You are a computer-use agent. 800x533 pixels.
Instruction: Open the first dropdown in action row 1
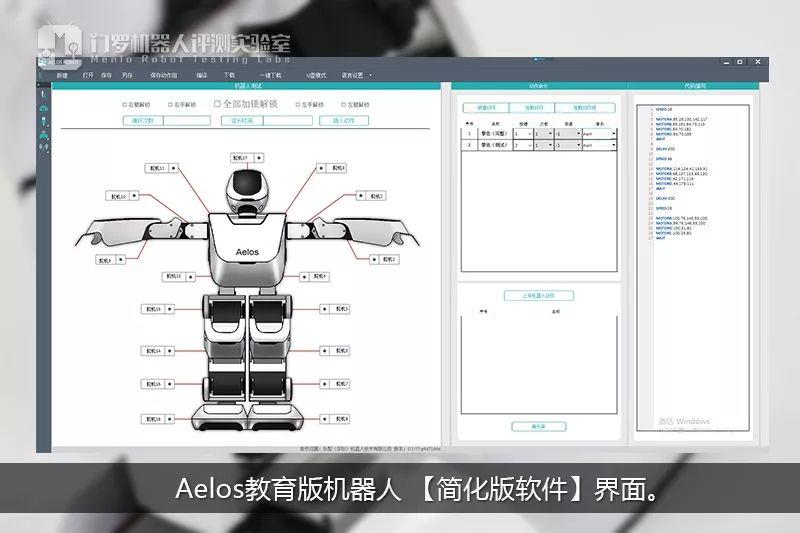tap(523, 134)
